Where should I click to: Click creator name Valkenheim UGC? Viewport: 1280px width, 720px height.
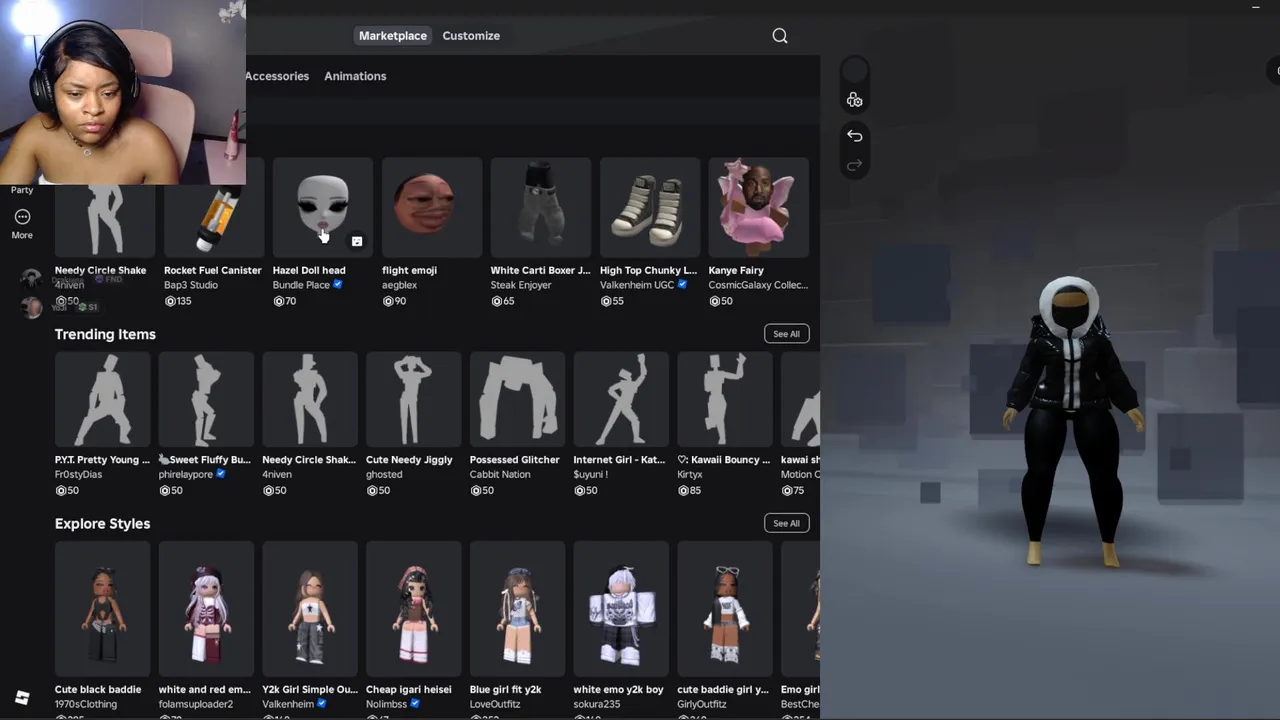point(637,285)
